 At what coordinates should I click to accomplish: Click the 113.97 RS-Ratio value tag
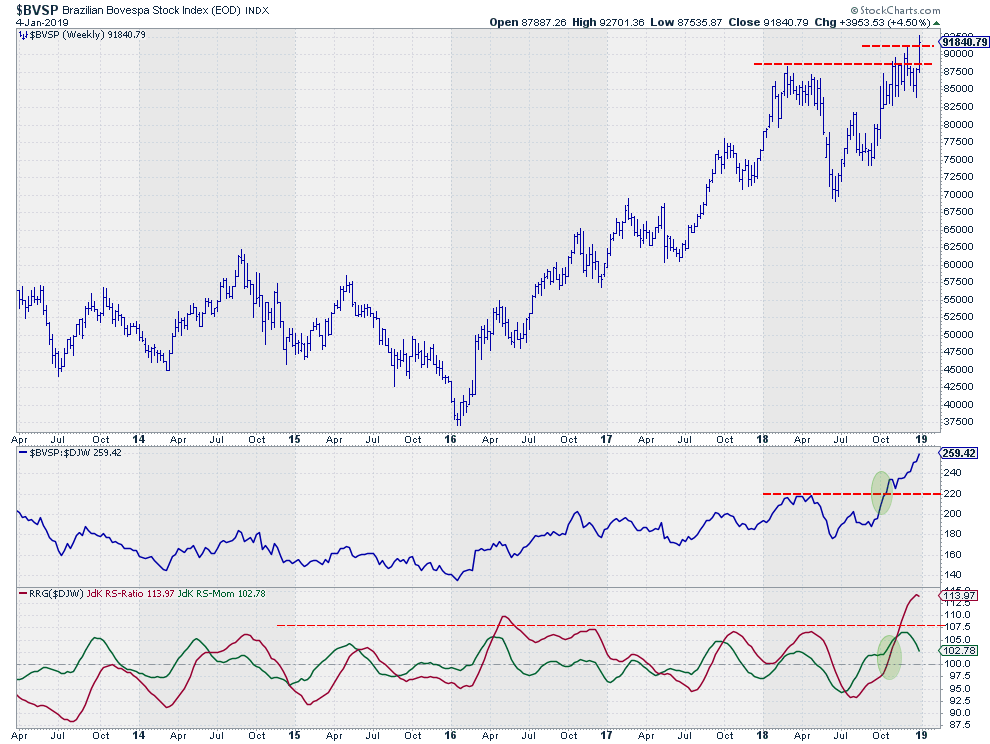pyautogui.click(x=958, y=596)
